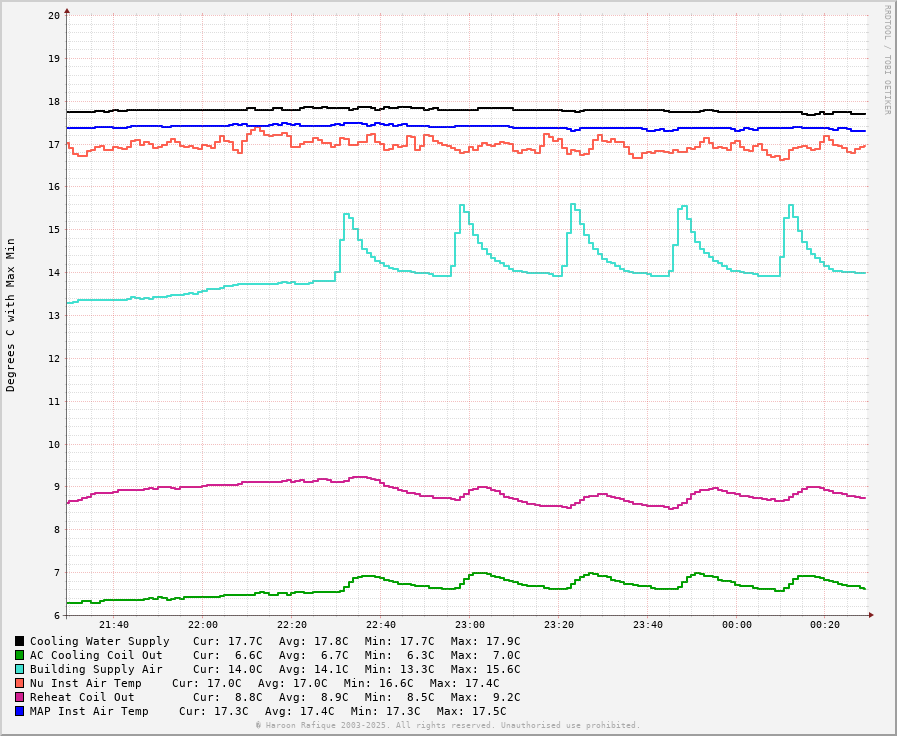Click the Haroon Rafique copyright notice
Image resolution: width=897 pixels, height=736 pixels.
tap(447, 725)
